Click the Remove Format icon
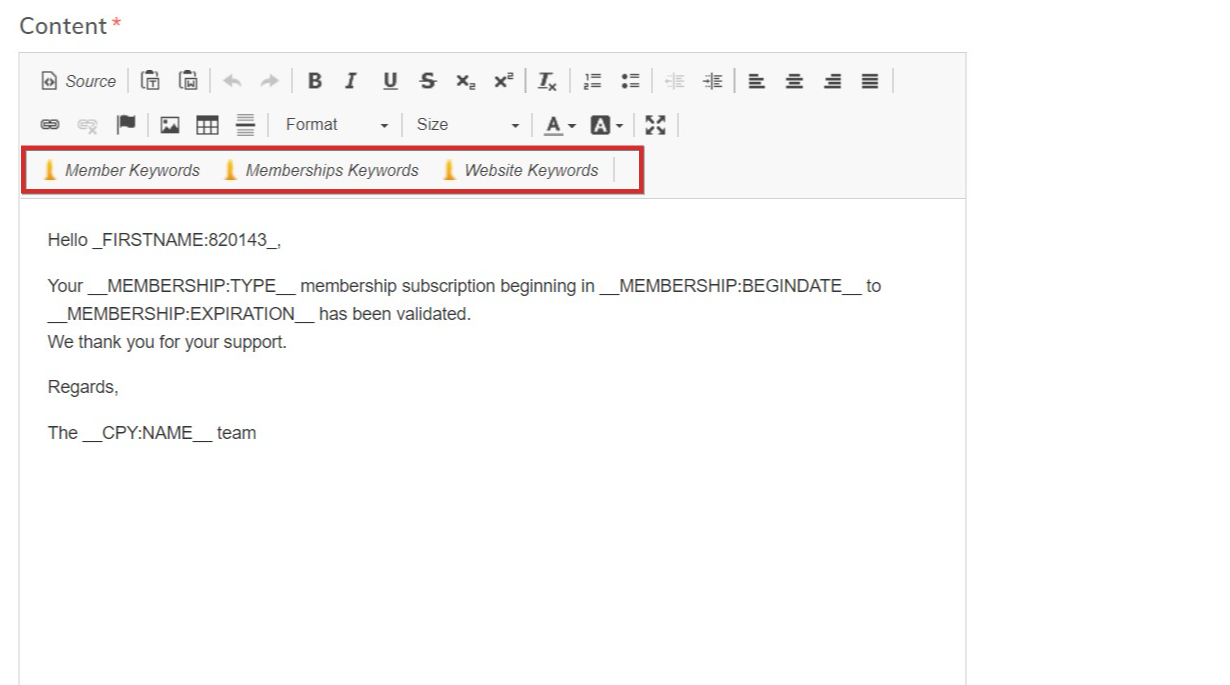 pyautogui.click(x=547, y=81)
